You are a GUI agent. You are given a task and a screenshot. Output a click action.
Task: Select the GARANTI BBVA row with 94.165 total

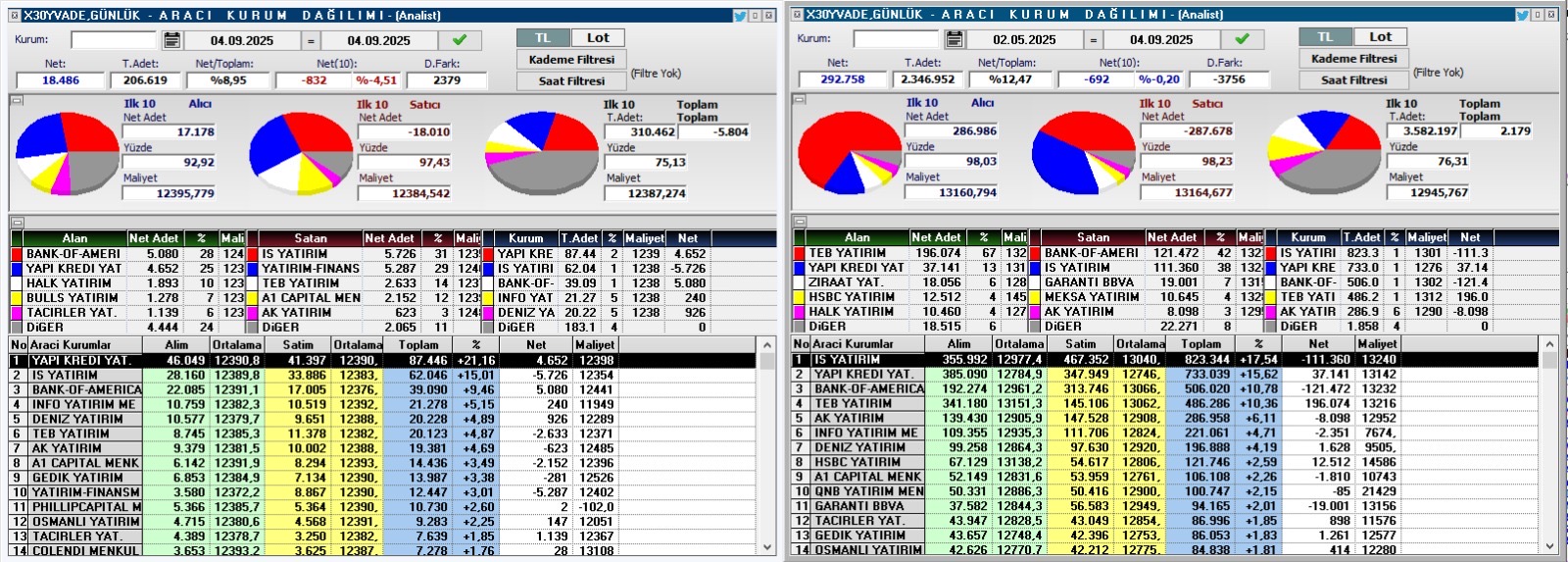1165,506
